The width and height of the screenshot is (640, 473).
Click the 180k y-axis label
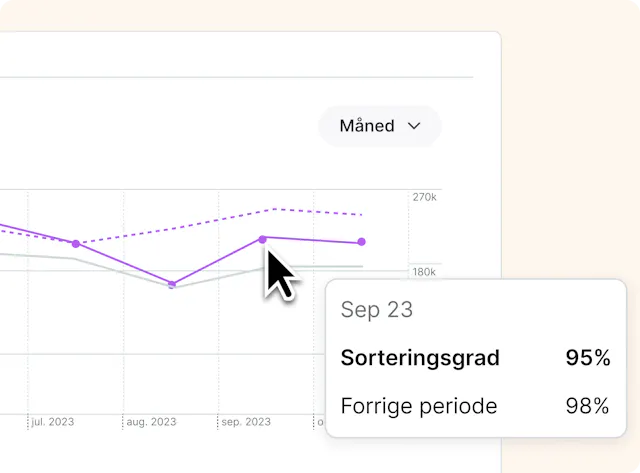click(424, 272)
